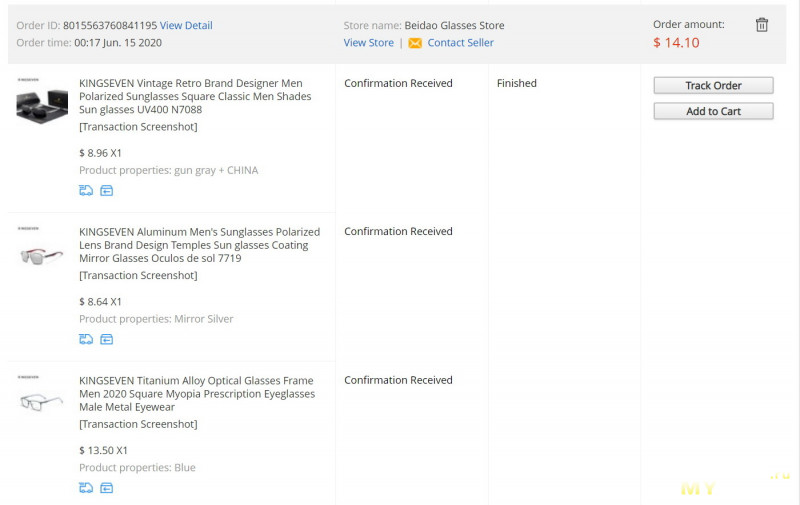Open Transaction Screenshot for Titanium Alloy frame
800x505 pixels.
[x=138, y=424]
